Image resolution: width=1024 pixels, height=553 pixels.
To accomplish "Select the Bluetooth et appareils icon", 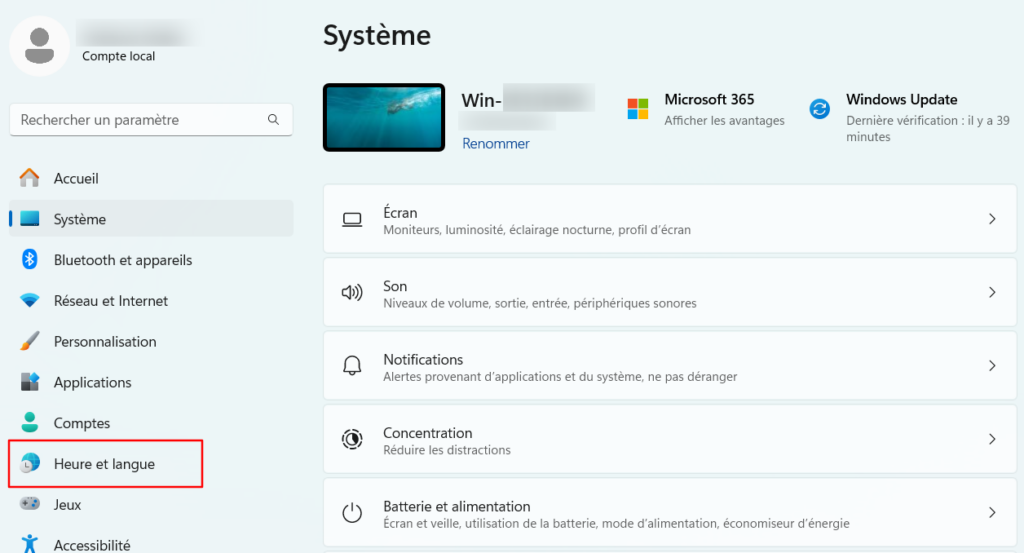I will (x=30, y=260).
